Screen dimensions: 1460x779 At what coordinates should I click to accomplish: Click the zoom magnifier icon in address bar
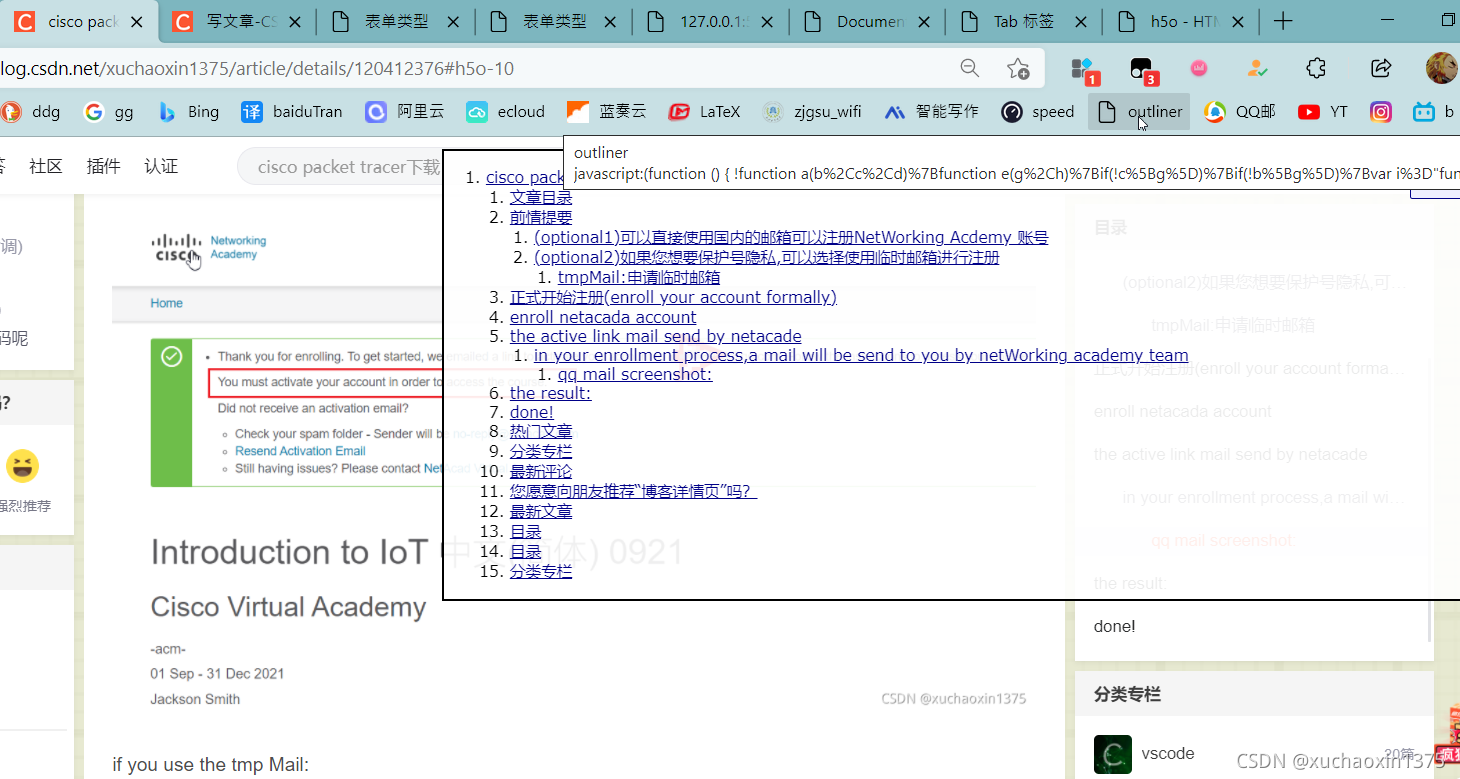point(969,68)
